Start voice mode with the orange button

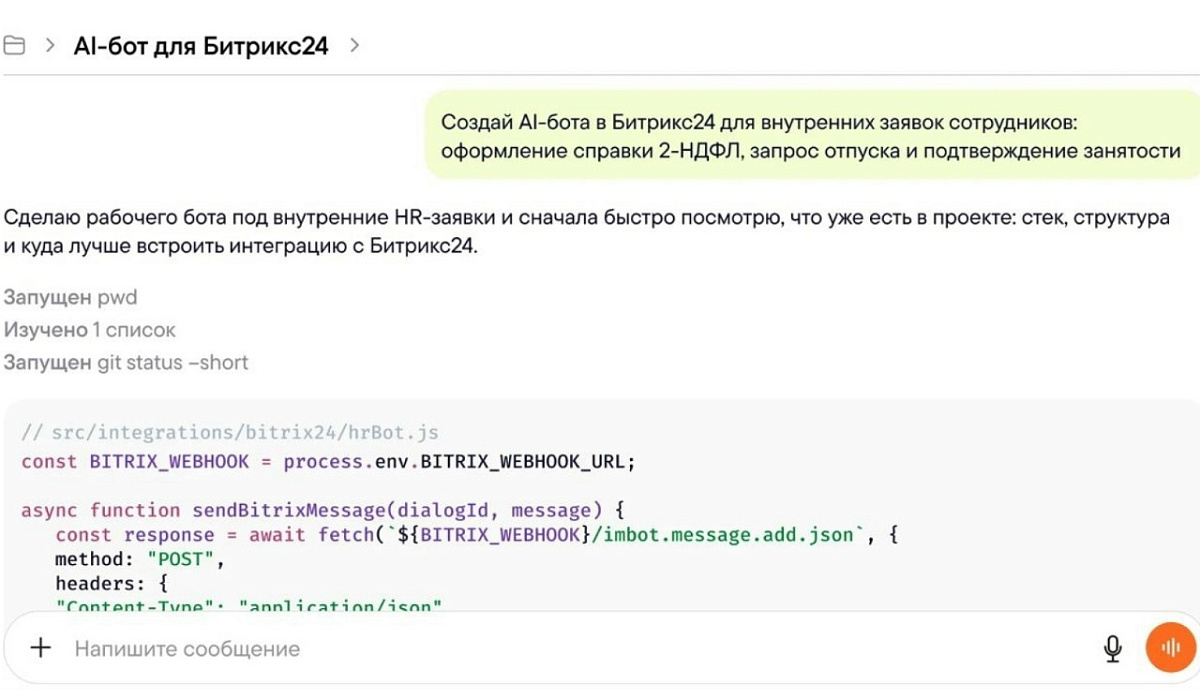pyautogui.click(x=1170, y=648)
